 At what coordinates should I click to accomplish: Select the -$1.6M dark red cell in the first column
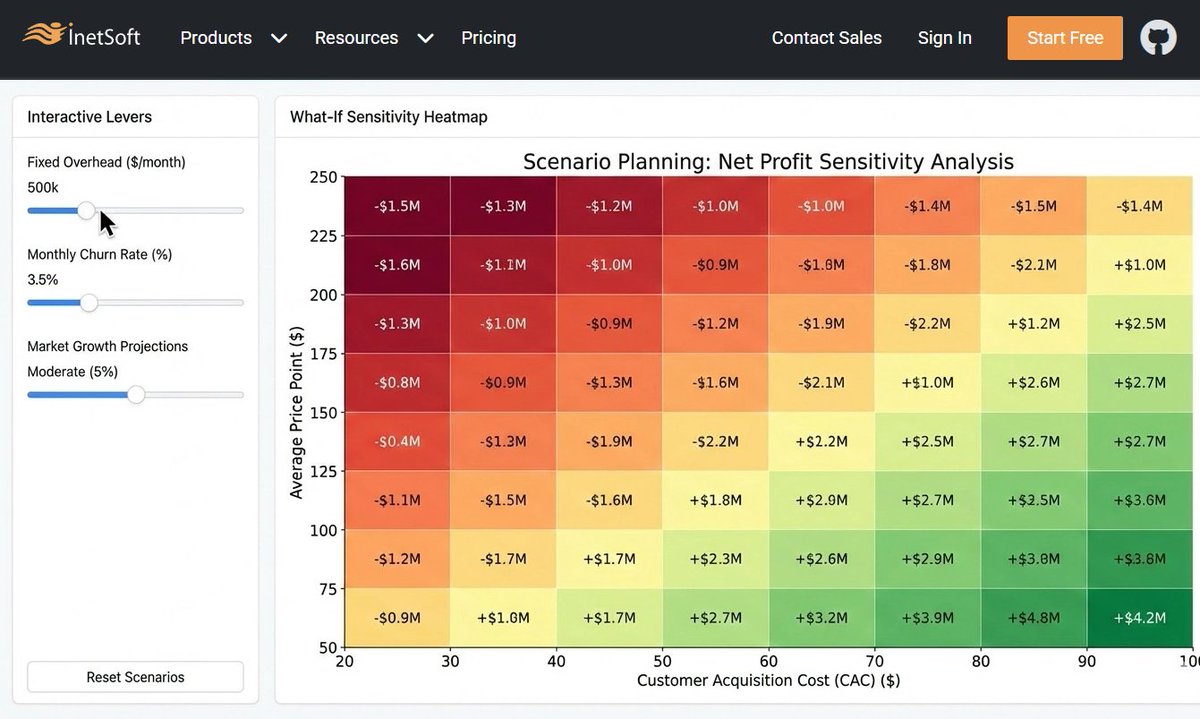tap(397, 265)
